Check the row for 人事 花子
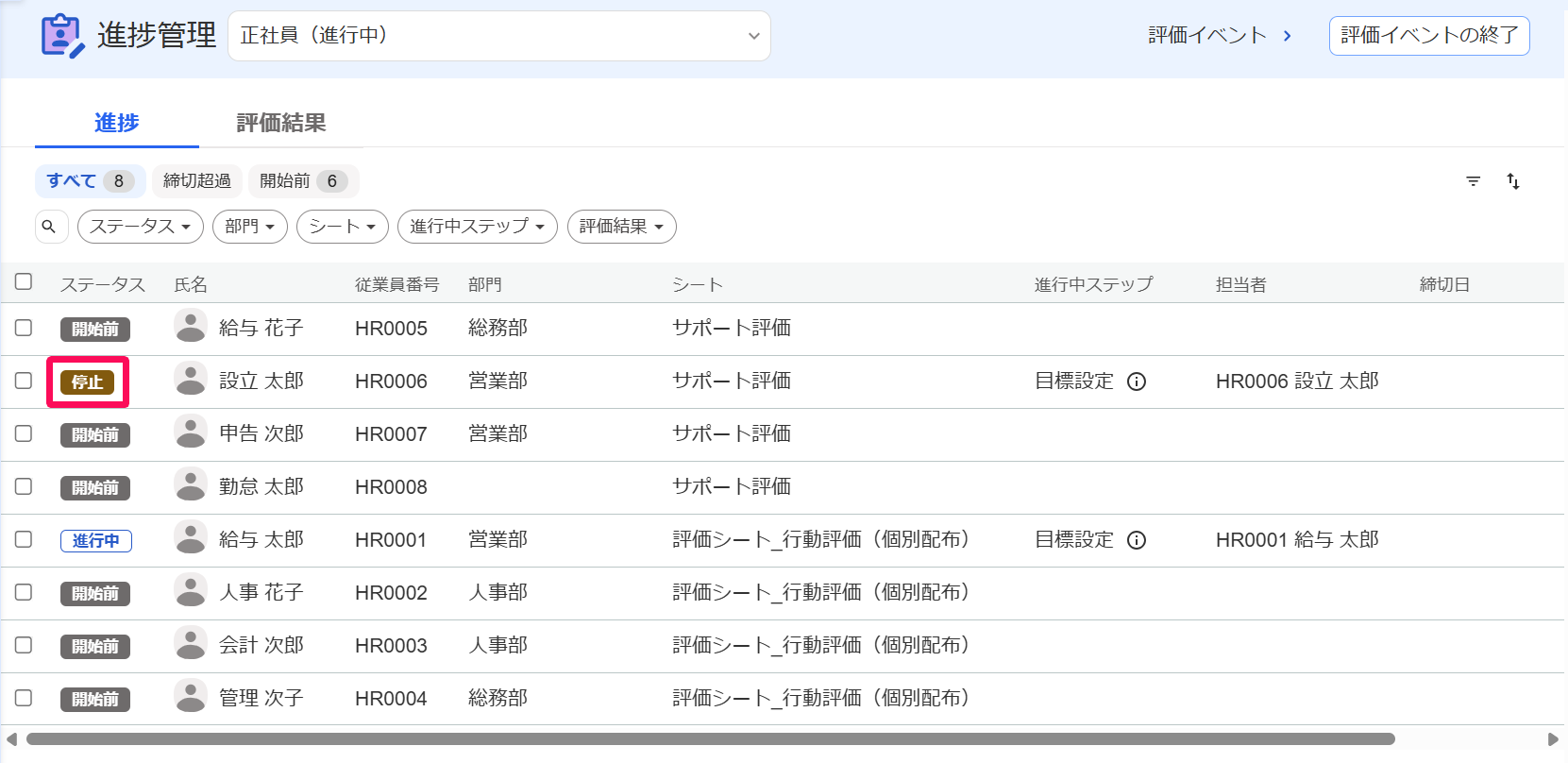The image size is (1568, 763). [x=24, y=592]
